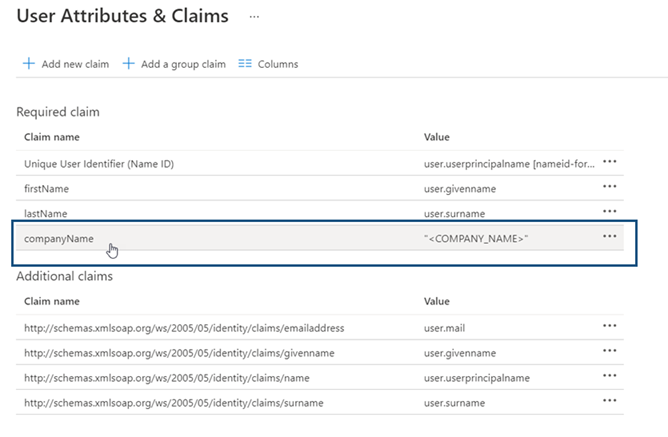Click the Claim name column header under Required claim
The image size is (668, 437).
[52, 137]
